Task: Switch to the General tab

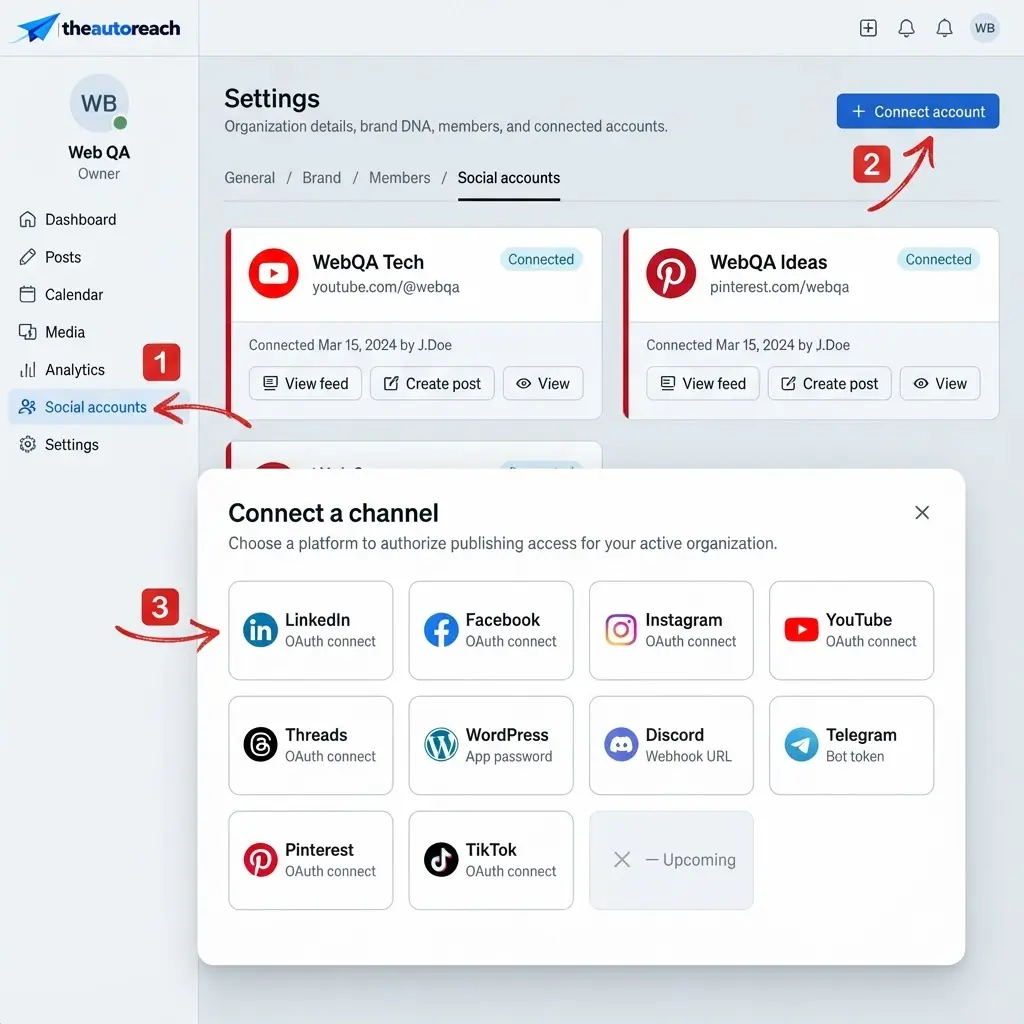Action: pos(249,178)
